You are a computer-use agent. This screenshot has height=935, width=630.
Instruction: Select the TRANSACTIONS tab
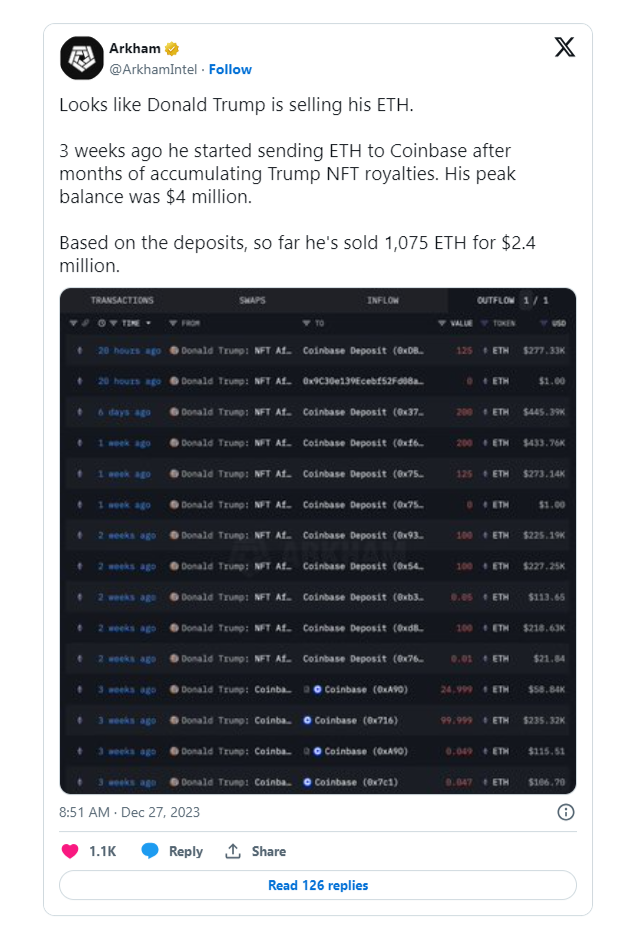click(x=122, y=300)
